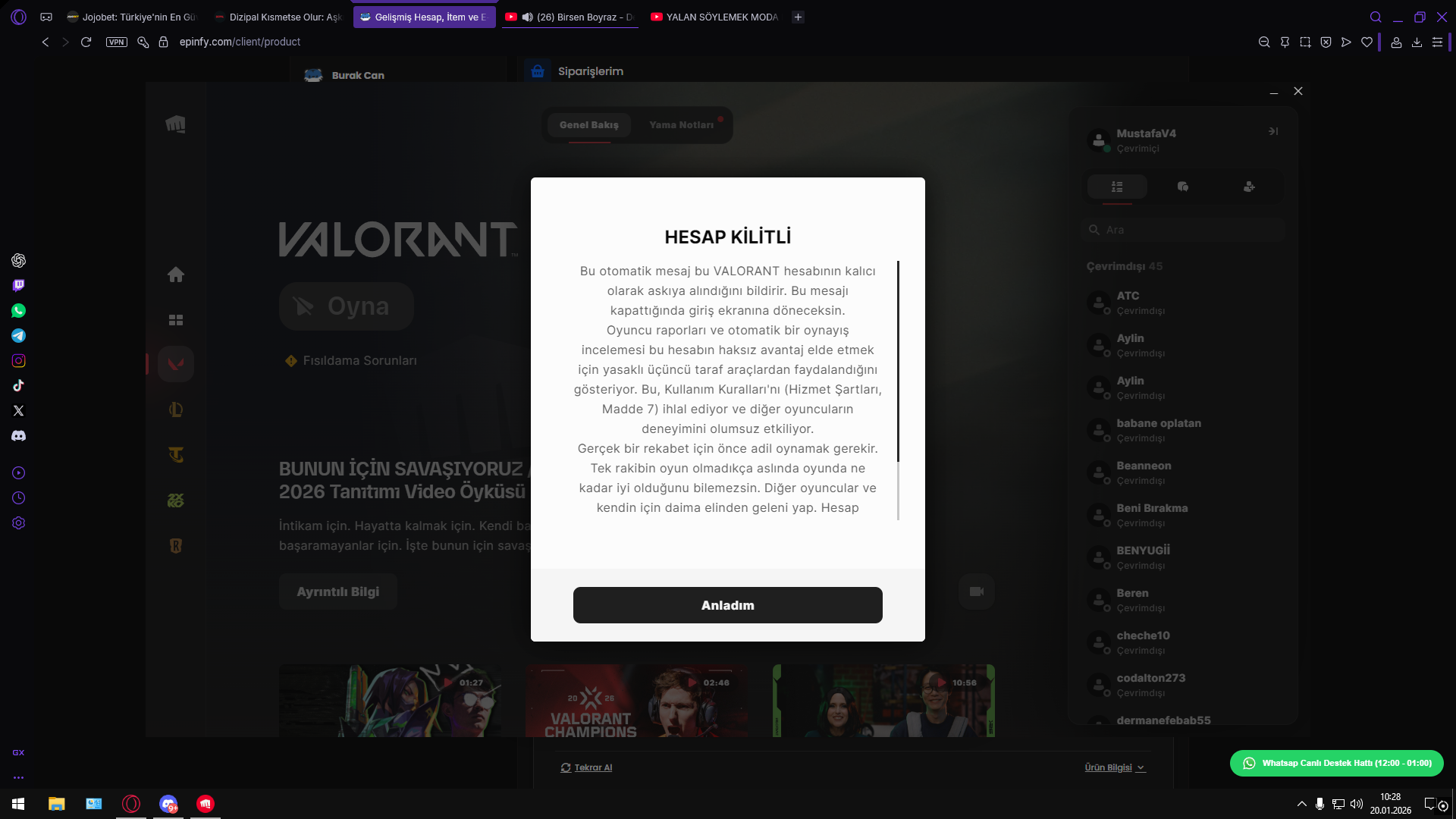
Task: Open the Whatsap Canlı Destek Hattı button
Action: [1337, 763]
